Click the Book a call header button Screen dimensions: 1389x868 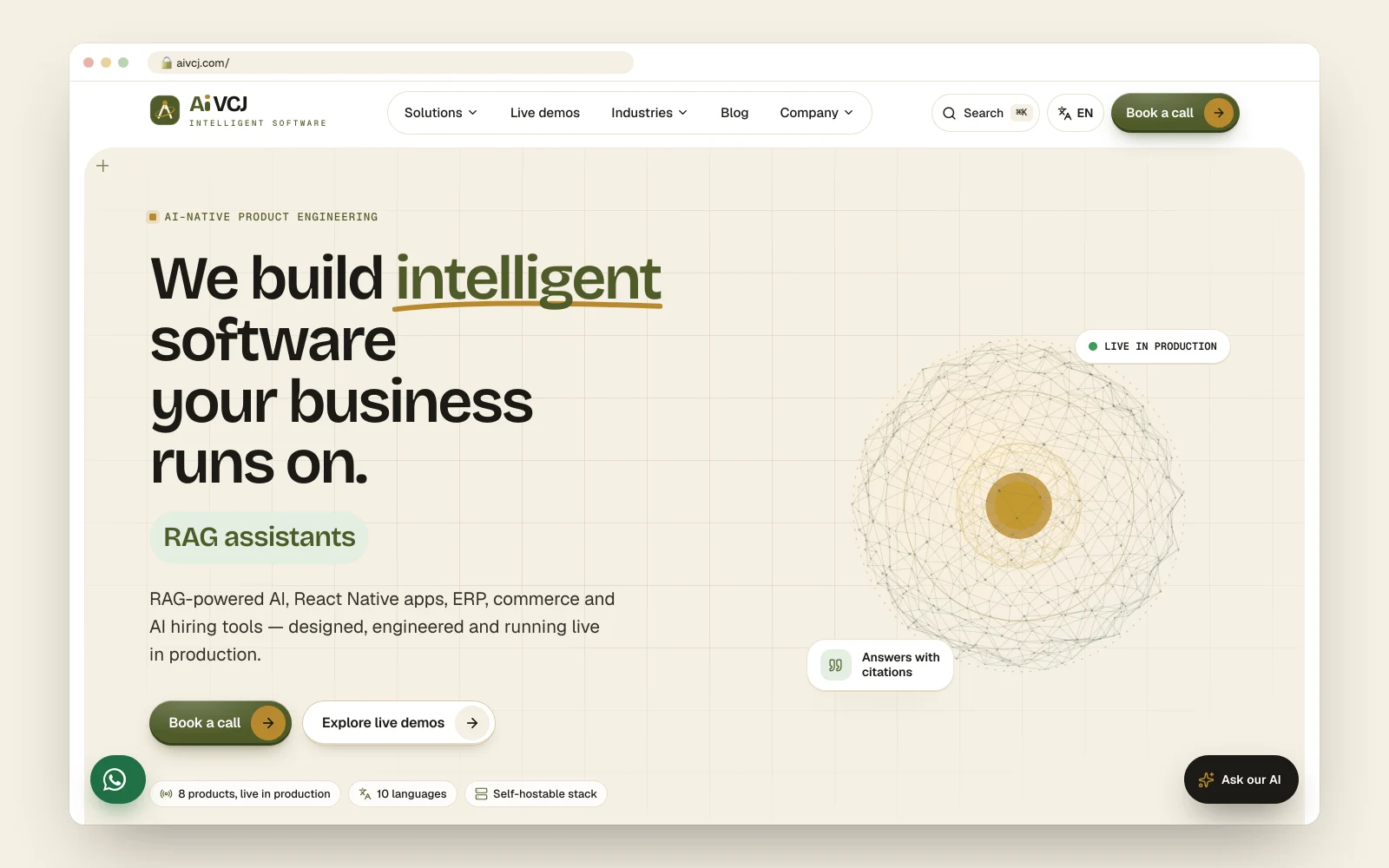pos(1175,113)
